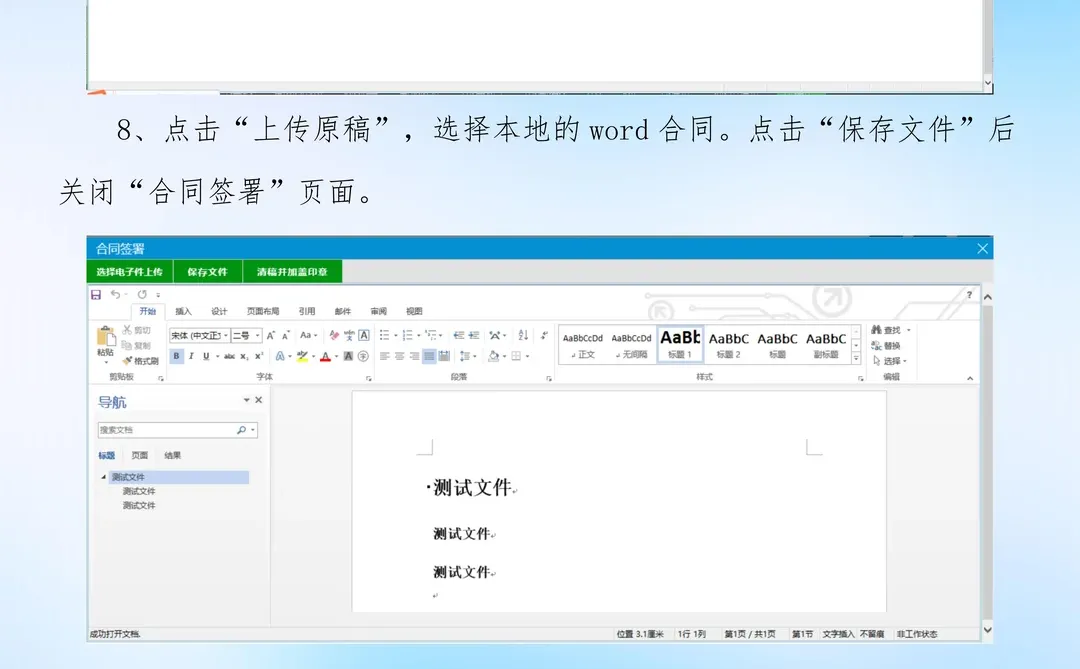The height and width of the screenshot is (669, 1080).
Task: Select the 页面 tab in the navigation pane
Action: pos(139,454)
